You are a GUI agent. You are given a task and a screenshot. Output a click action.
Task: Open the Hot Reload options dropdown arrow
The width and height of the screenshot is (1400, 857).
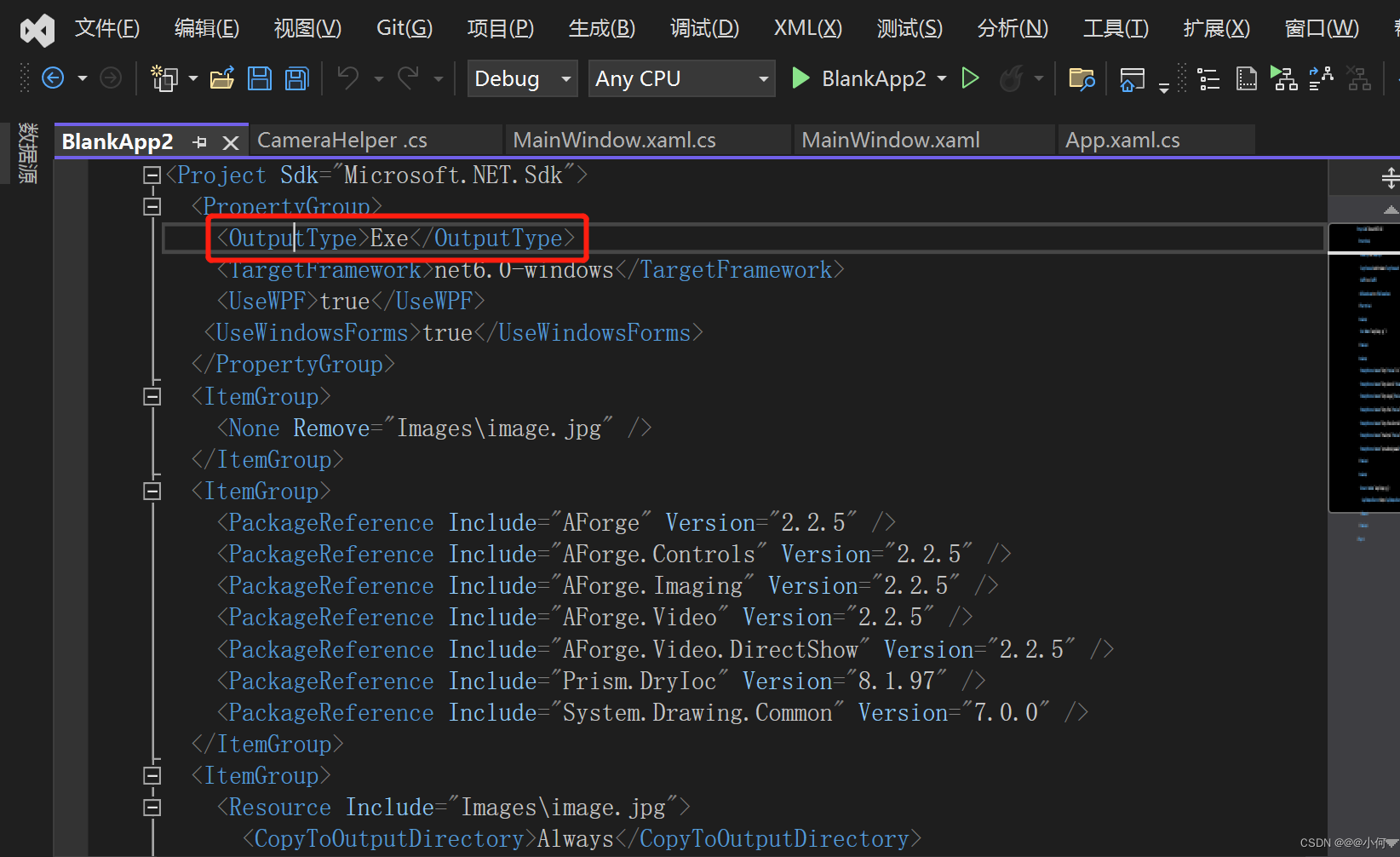point(1039,78)
